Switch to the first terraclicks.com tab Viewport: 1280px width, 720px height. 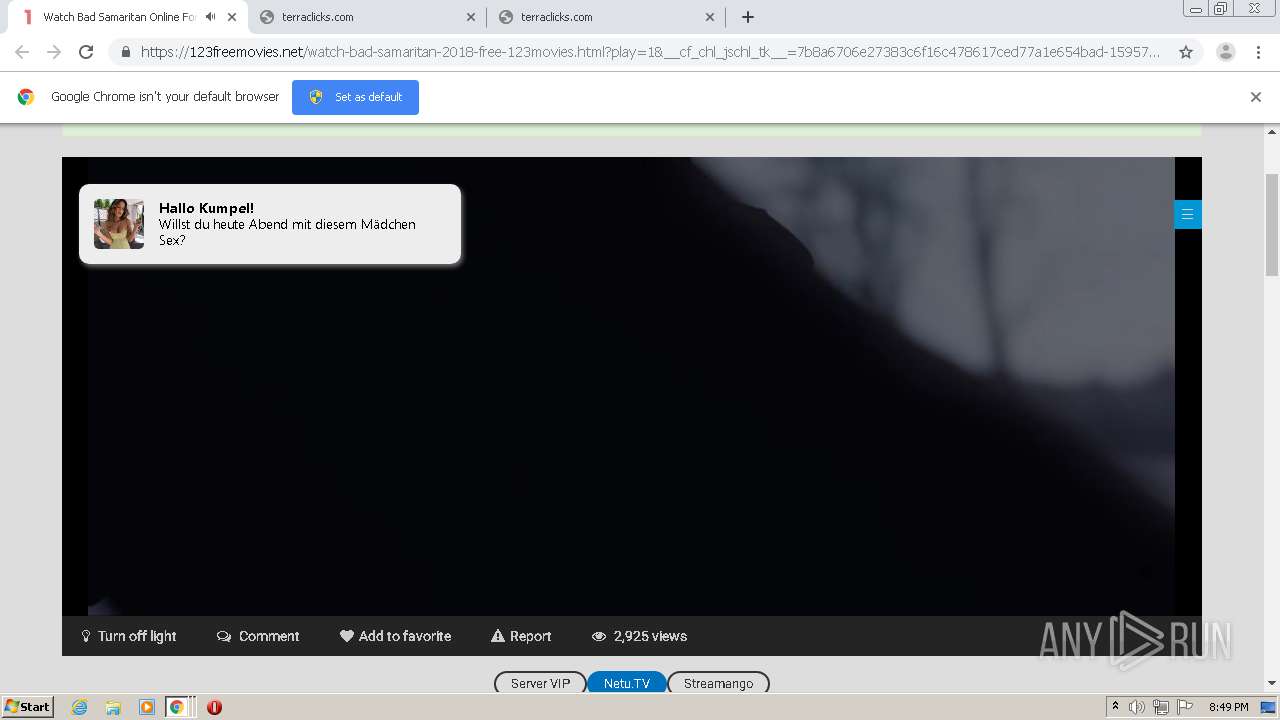(x=367, y=17)
